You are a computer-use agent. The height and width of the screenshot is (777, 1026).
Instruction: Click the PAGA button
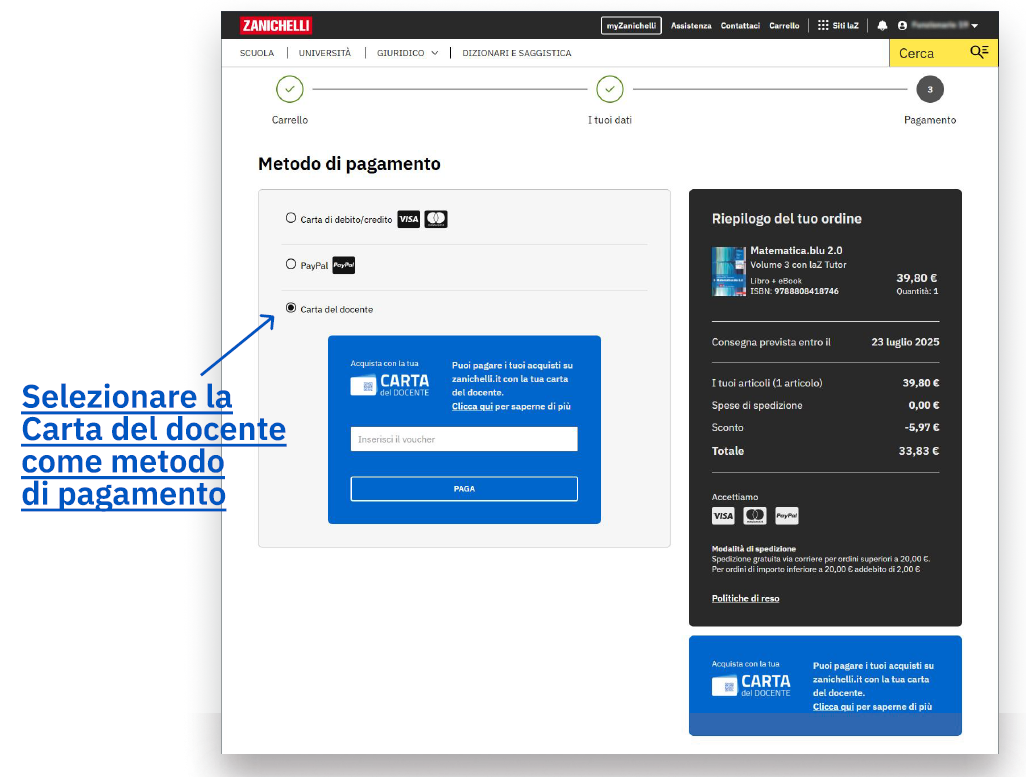464,489
